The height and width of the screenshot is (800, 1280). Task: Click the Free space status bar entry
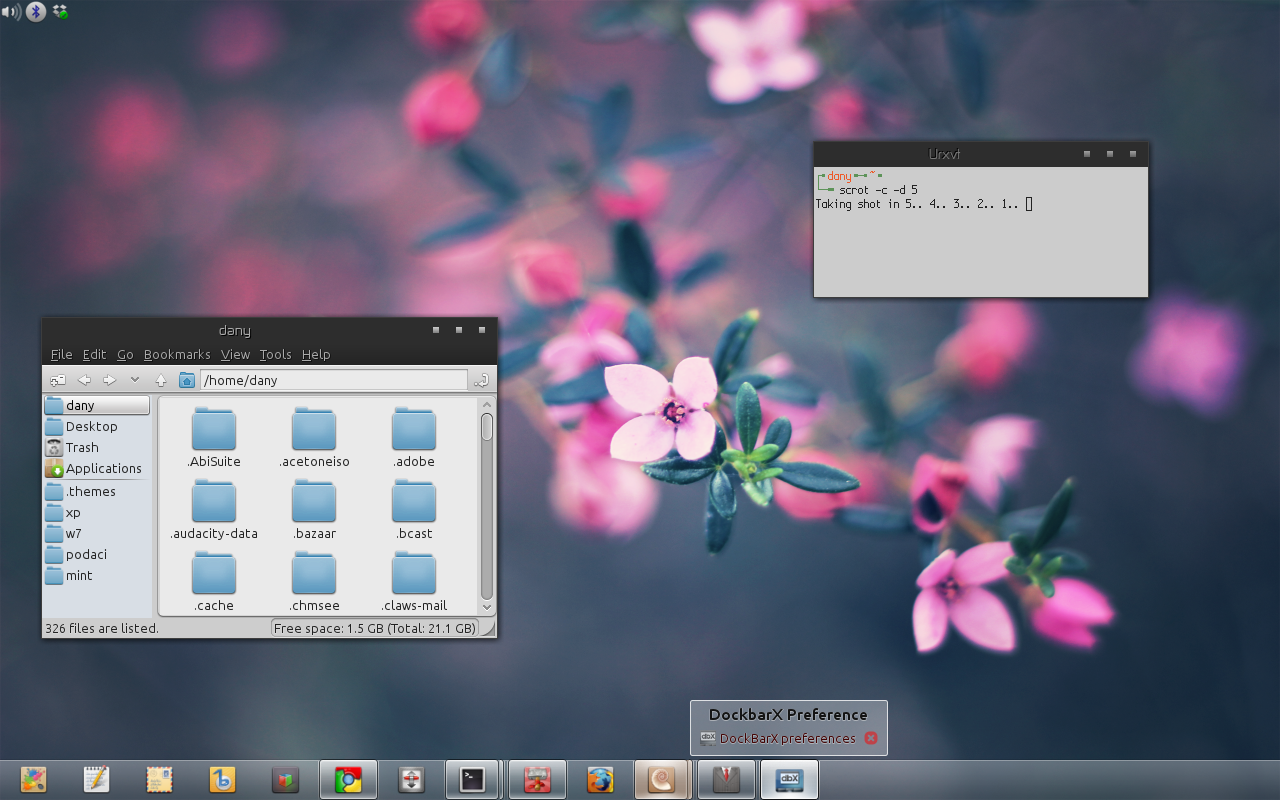coord(375,629)
